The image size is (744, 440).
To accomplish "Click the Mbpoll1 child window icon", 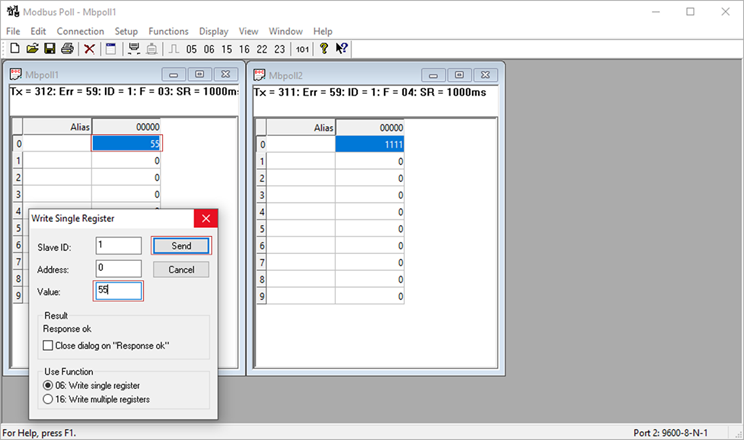I will (16, 74).
